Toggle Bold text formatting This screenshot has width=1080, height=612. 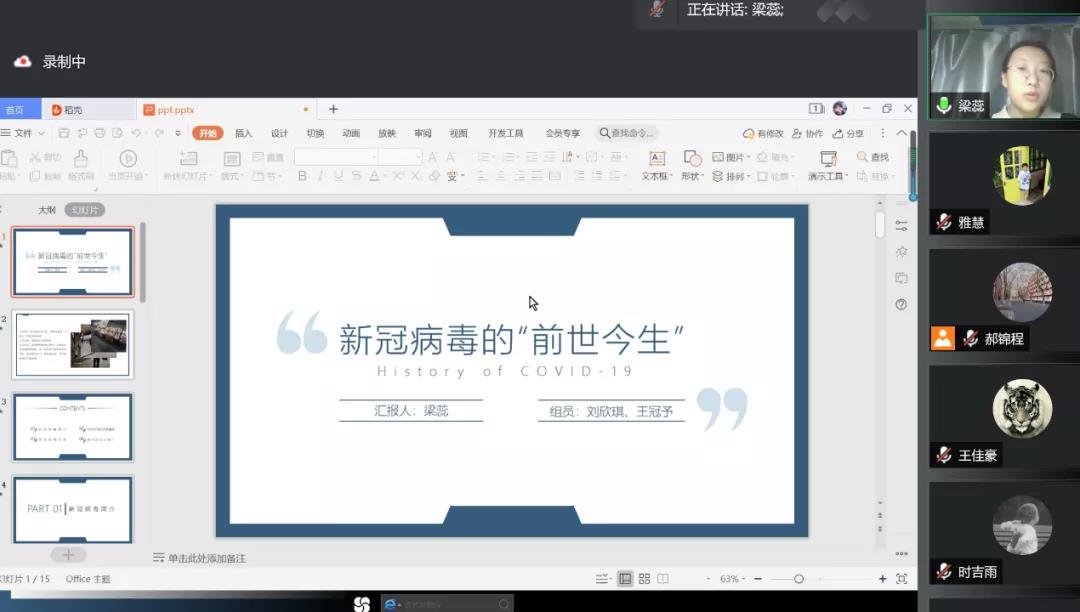click(302, 176)
